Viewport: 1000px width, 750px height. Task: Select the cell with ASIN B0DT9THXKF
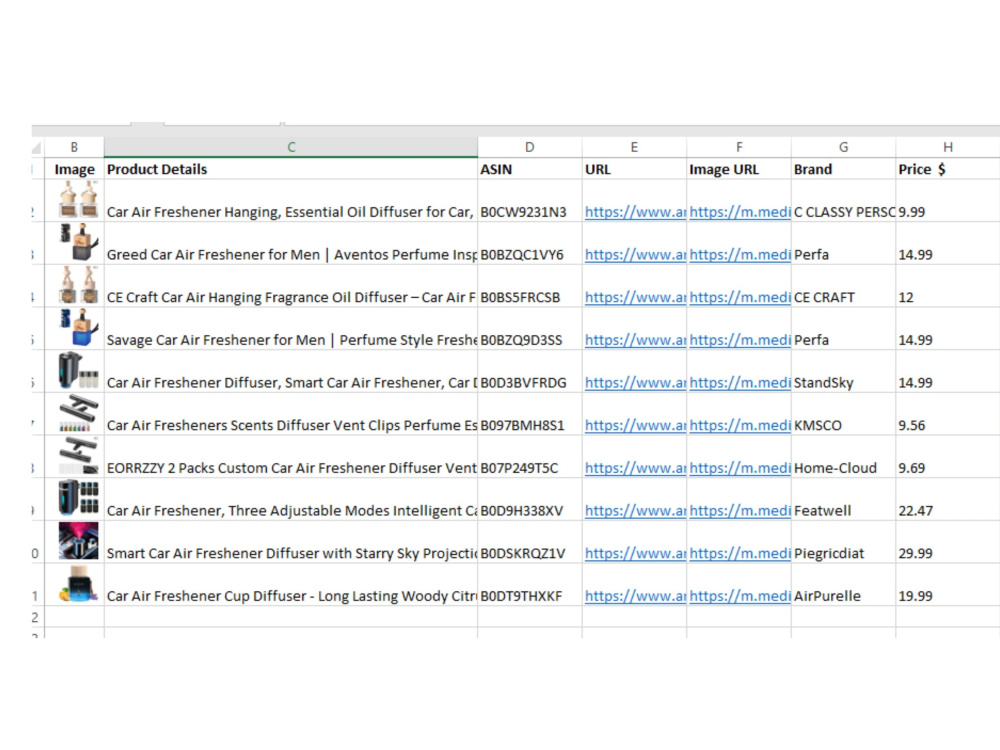529,585
